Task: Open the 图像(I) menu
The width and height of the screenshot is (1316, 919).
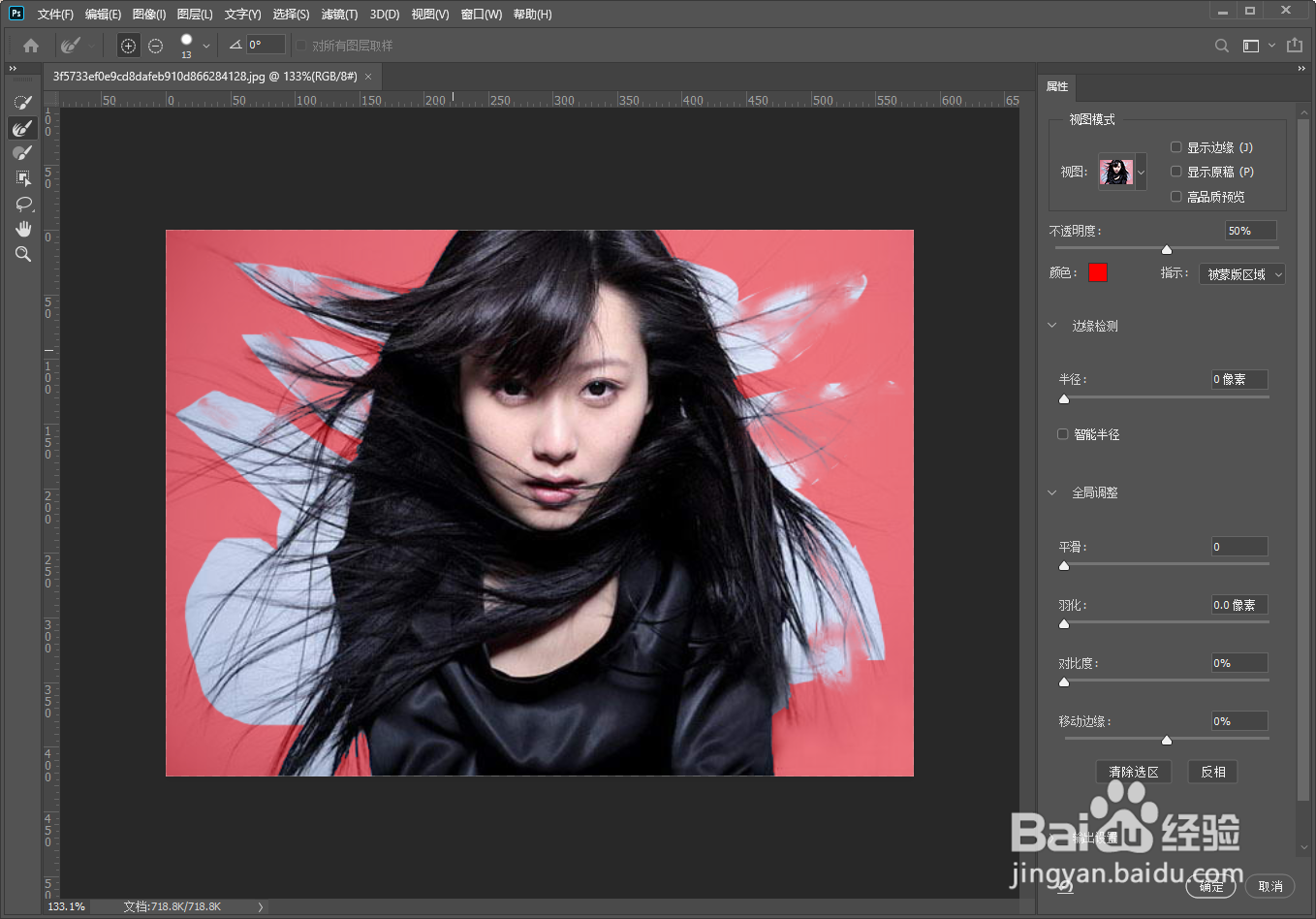Action: tap(149, 15)
